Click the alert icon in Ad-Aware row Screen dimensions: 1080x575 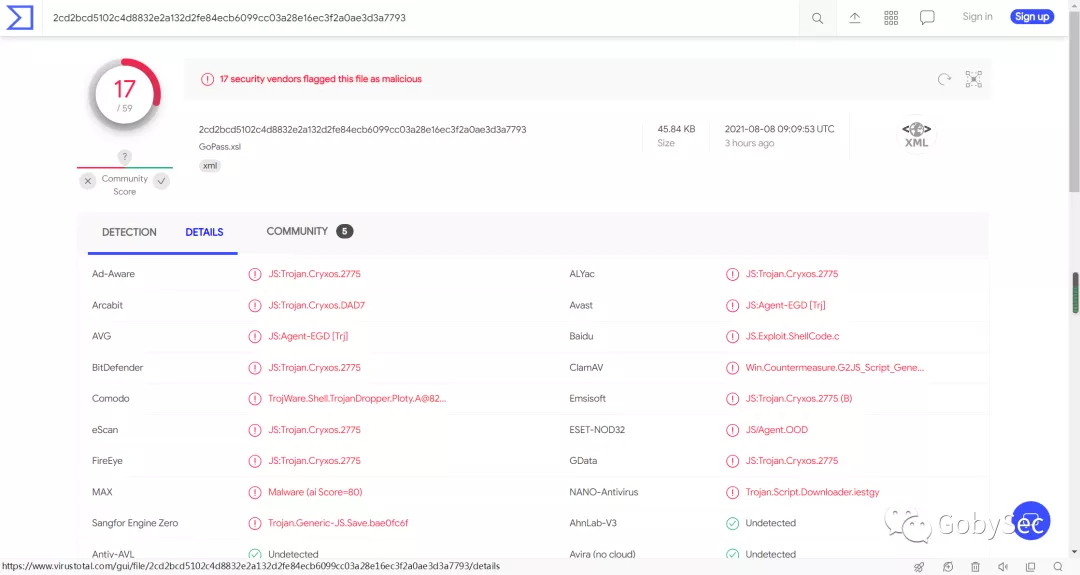point(255,274)
